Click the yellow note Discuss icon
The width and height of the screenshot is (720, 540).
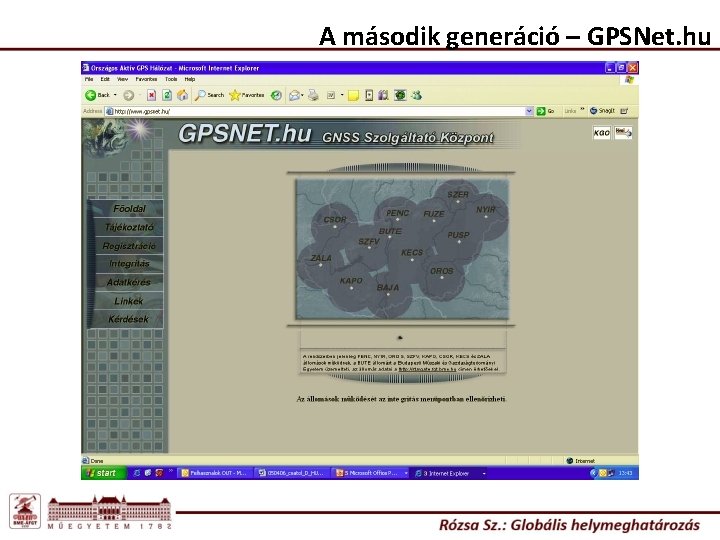coord(353,96)
